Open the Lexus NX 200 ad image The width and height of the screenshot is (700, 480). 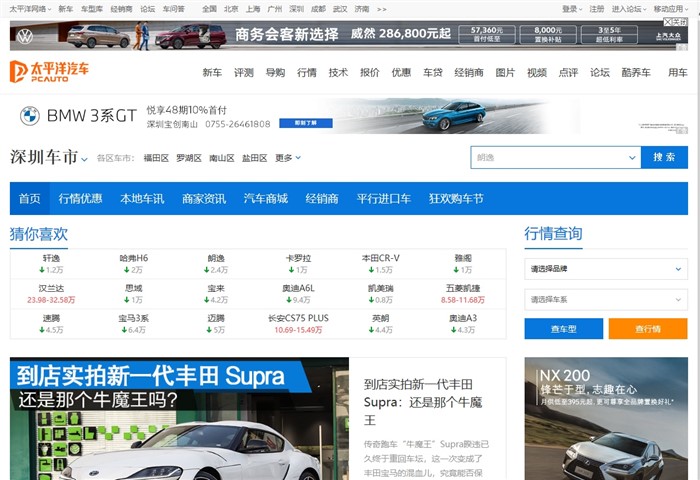606,418
